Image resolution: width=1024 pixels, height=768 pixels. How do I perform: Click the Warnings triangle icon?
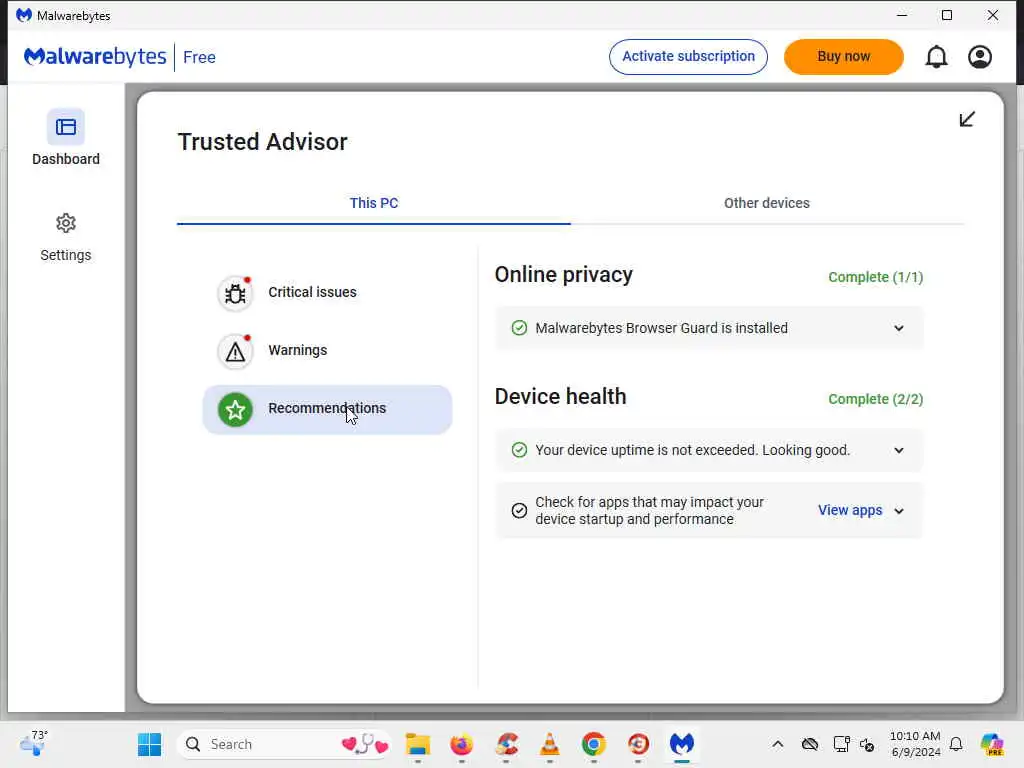(235, 351)
